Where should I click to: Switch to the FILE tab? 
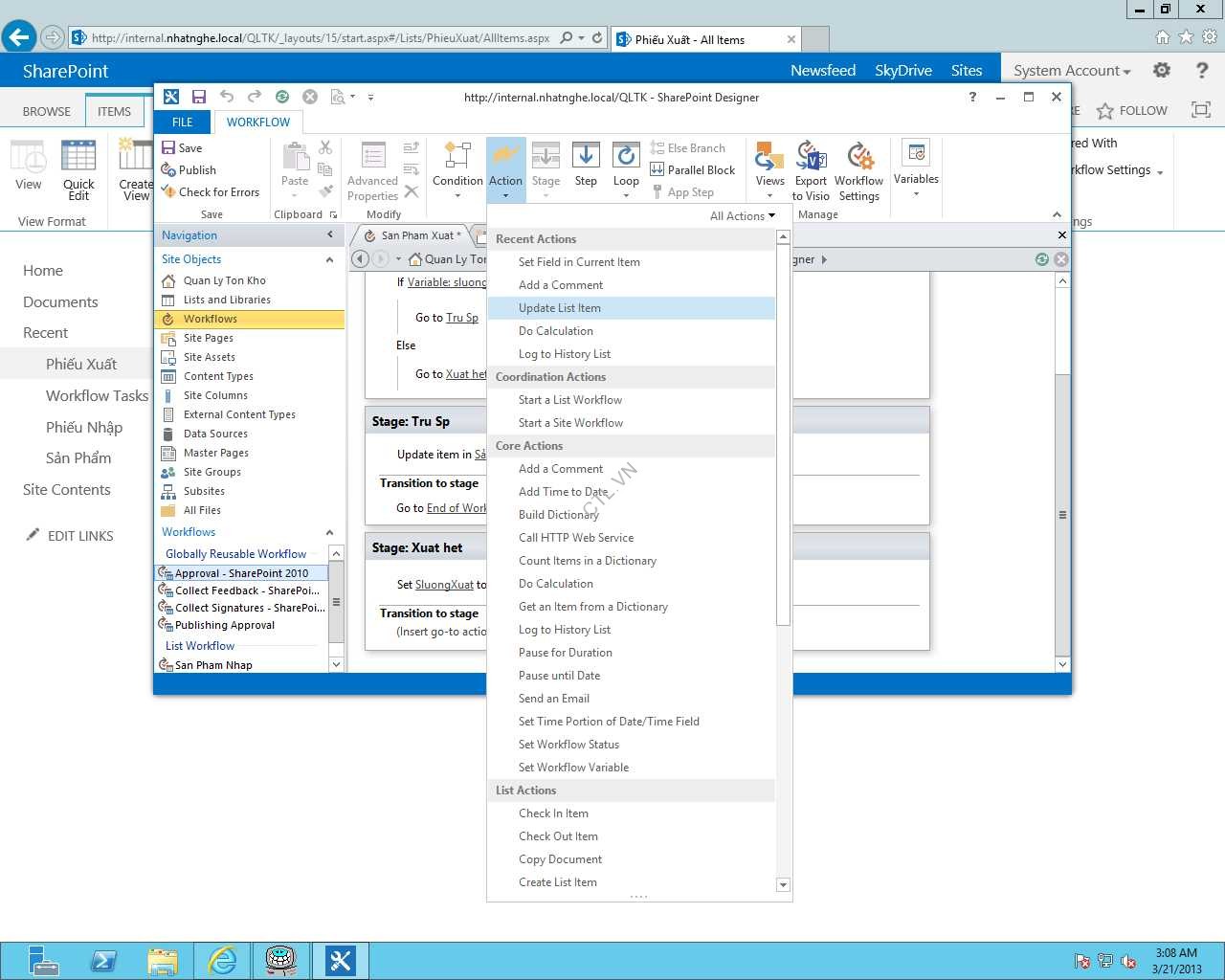(182, 122)
